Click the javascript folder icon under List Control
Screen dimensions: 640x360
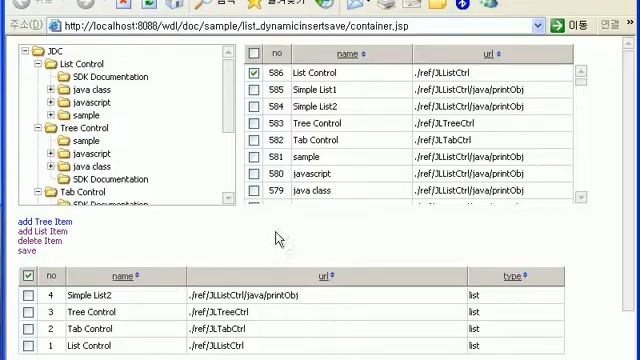point(64,102)
